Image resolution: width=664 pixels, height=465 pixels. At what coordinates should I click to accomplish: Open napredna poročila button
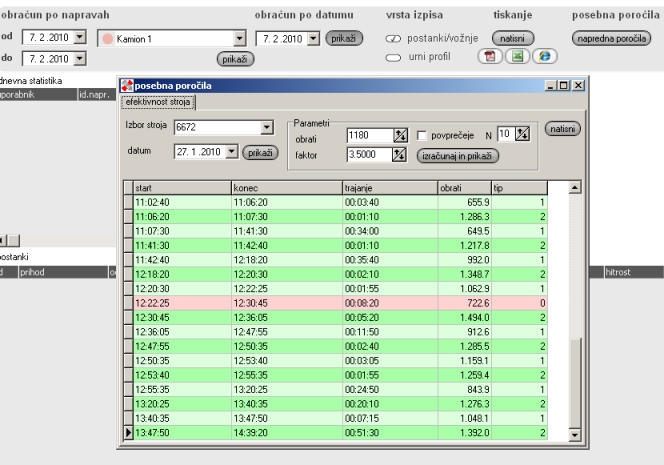611,39
